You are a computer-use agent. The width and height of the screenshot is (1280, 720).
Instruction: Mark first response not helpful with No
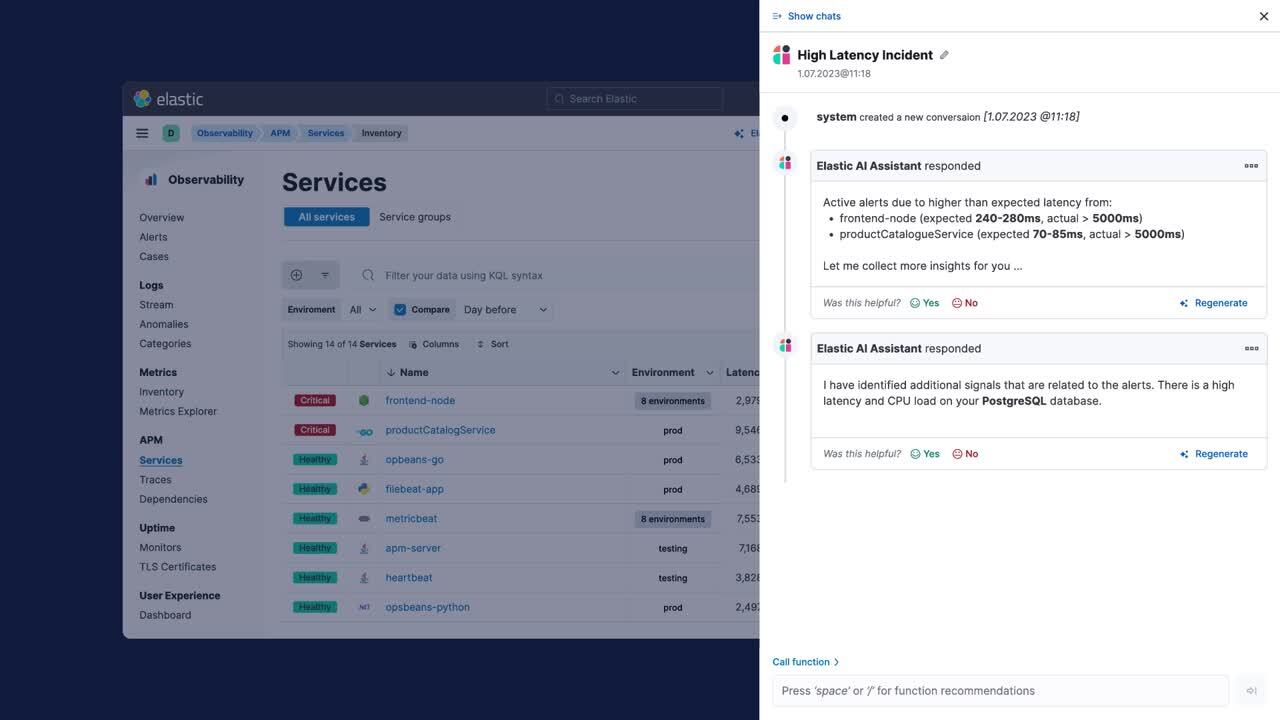coord(965,303)
